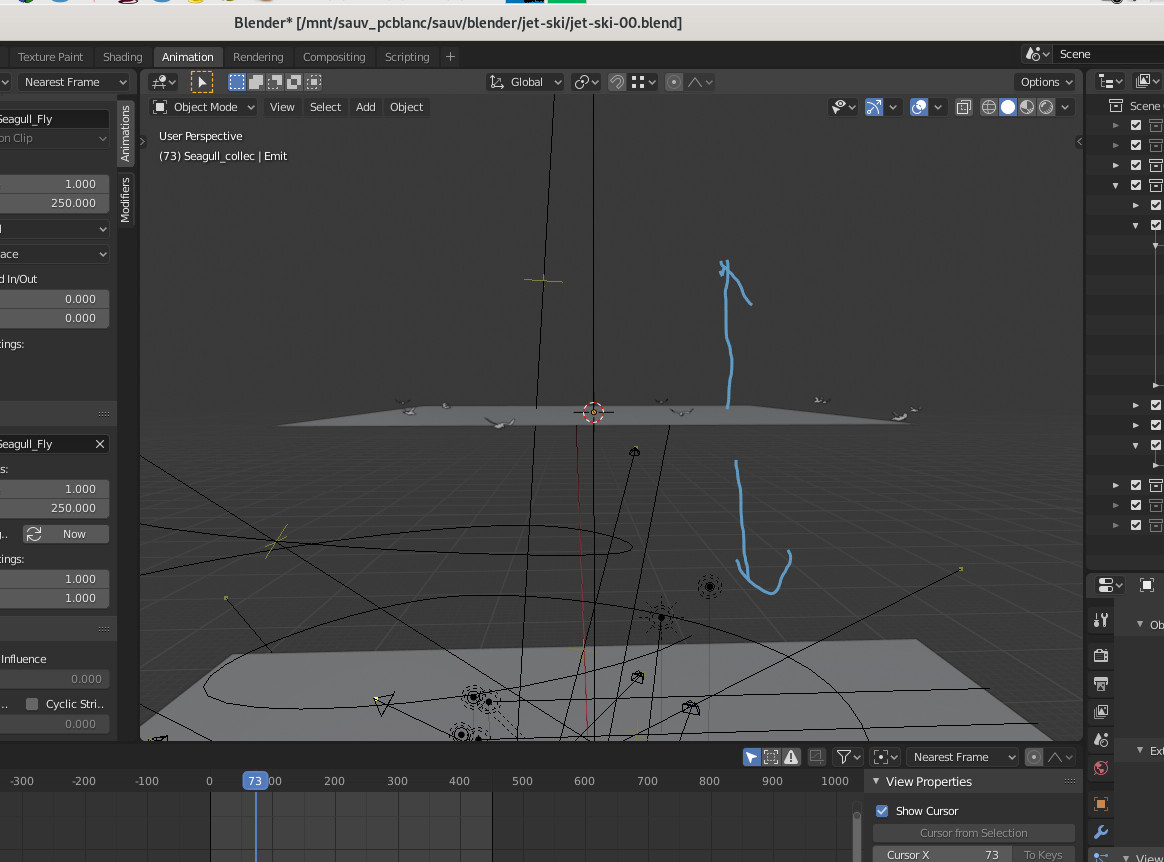The height and width of the screenshot is (862, 1164).
Task: Toggle proportional editing in viewport header
Action: pos(673,82)
